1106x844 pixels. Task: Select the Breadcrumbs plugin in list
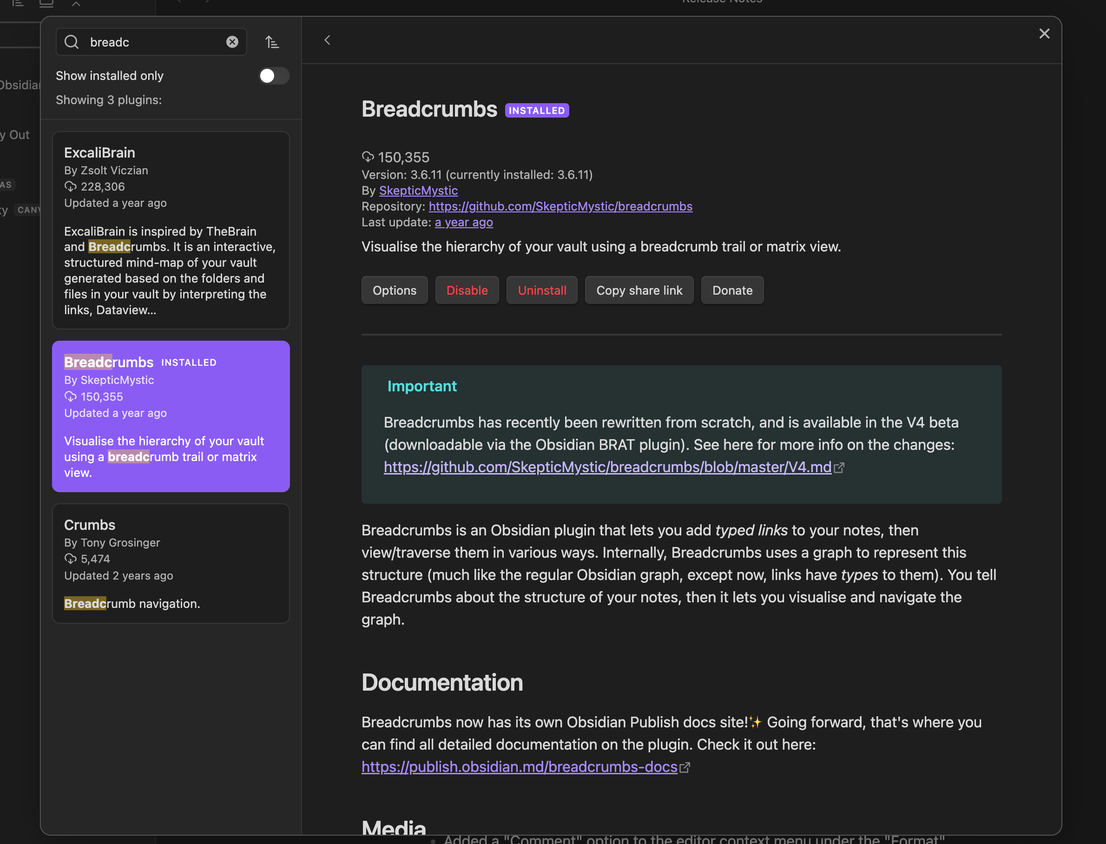coord(171,416)
